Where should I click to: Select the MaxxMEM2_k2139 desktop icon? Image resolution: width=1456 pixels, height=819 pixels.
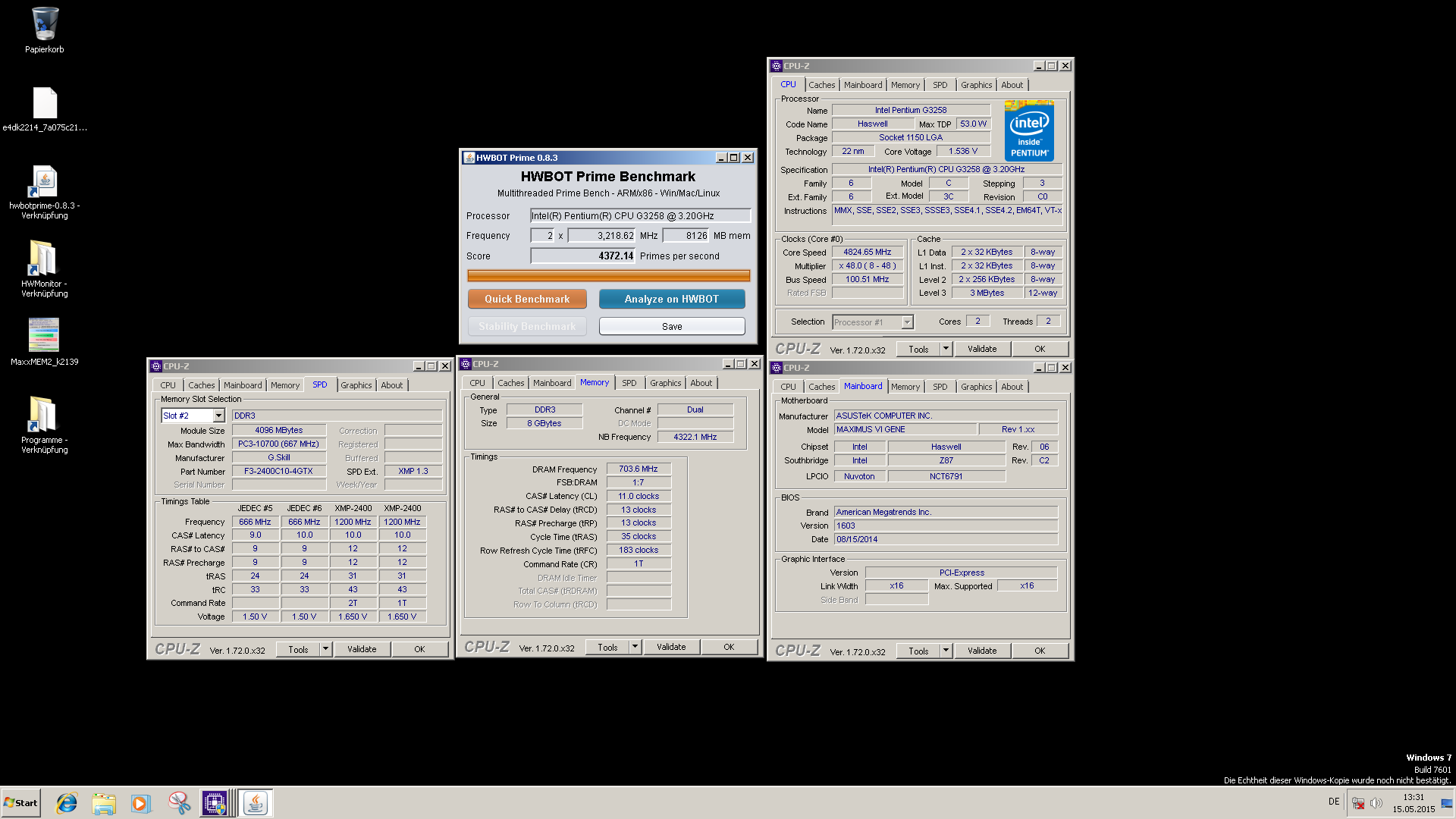point(45,342)
